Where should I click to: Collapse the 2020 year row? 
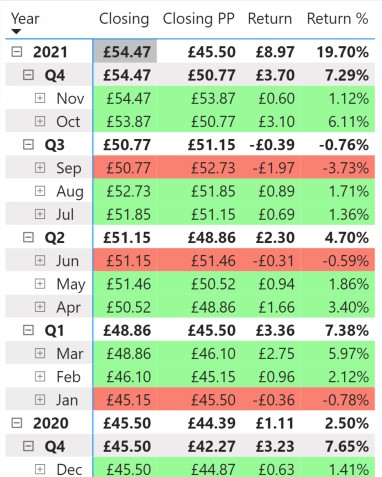[x=17, y=423]
